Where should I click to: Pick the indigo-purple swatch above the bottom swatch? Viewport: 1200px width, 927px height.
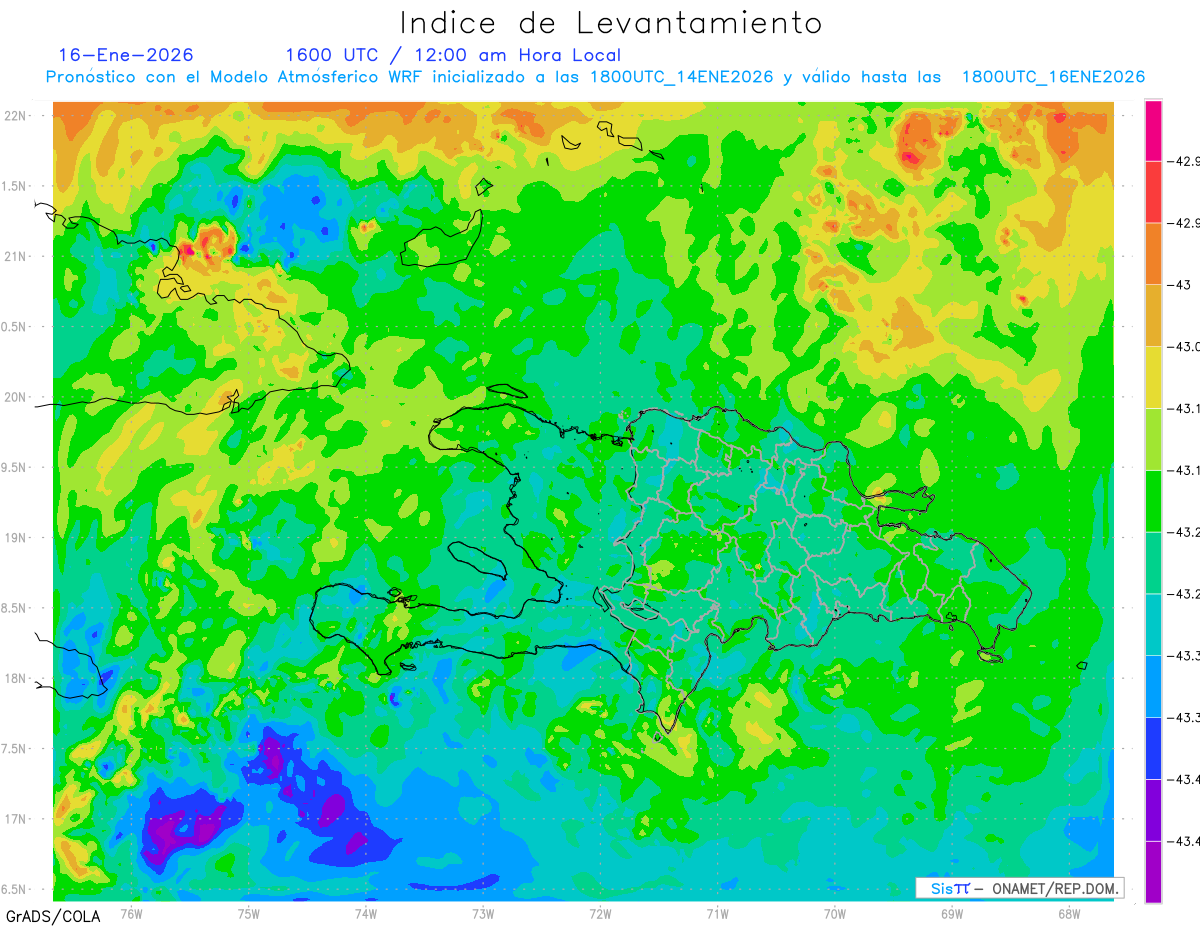point(1153,810)
